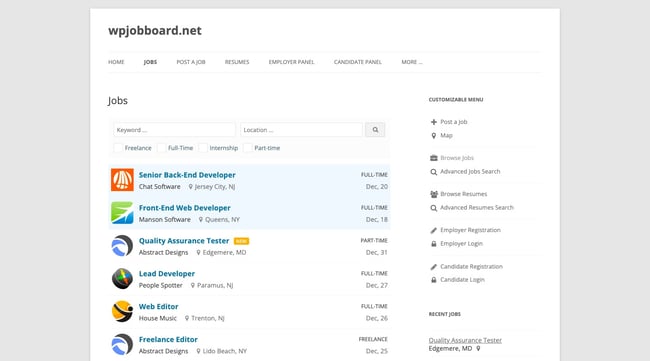Go to the Resumes menu item
Viewport: 650px width, 361px height.
click(x=237, y=62)
